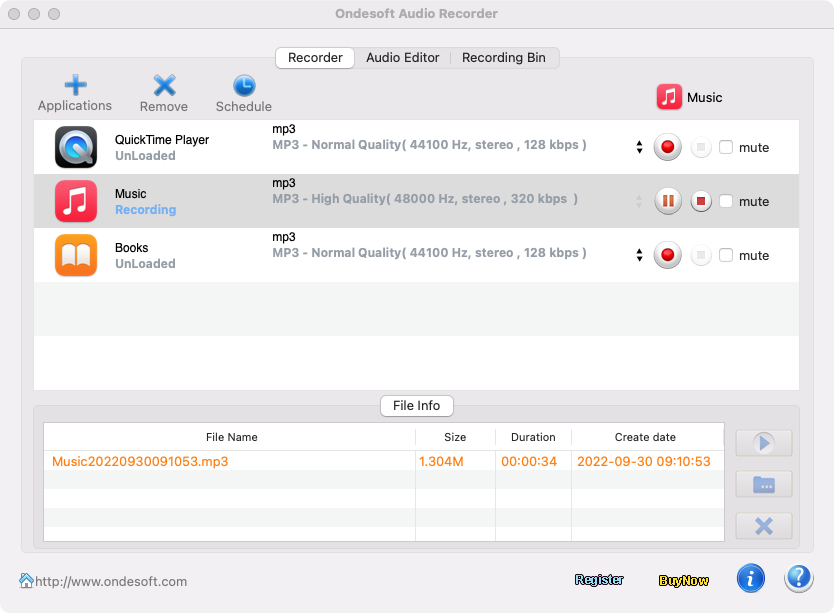834x613 pixels.
Task: Click the File Info button
Action: pyautogui.click(x=416, y=405)
